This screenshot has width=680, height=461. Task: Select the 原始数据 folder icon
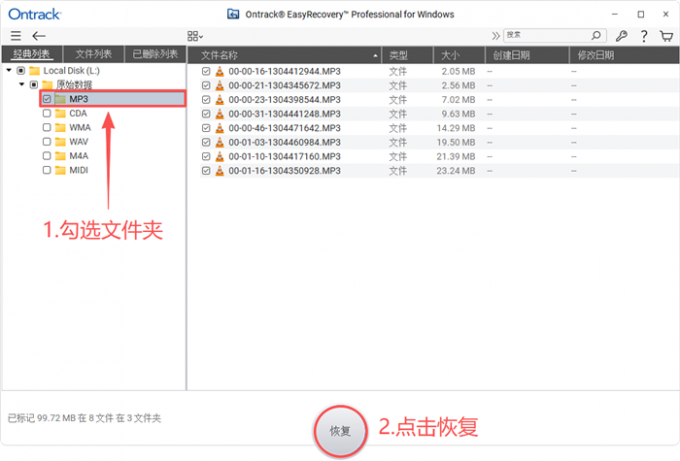point(47,85)
